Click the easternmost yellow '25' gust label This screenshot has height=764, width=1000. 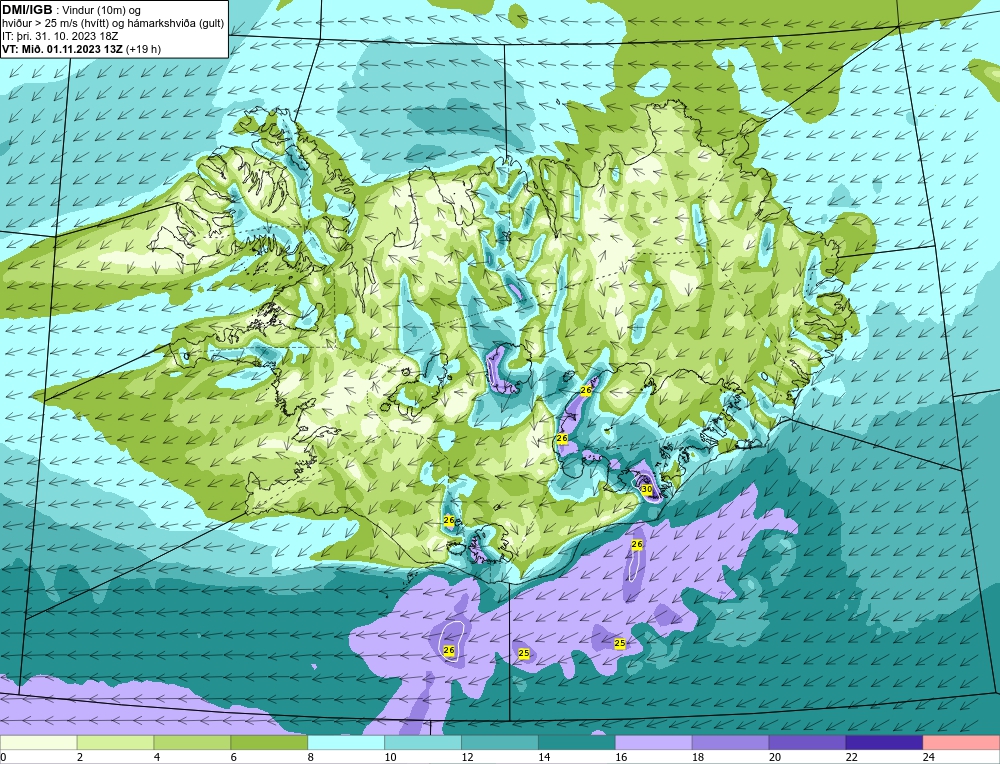click(620, 643)
